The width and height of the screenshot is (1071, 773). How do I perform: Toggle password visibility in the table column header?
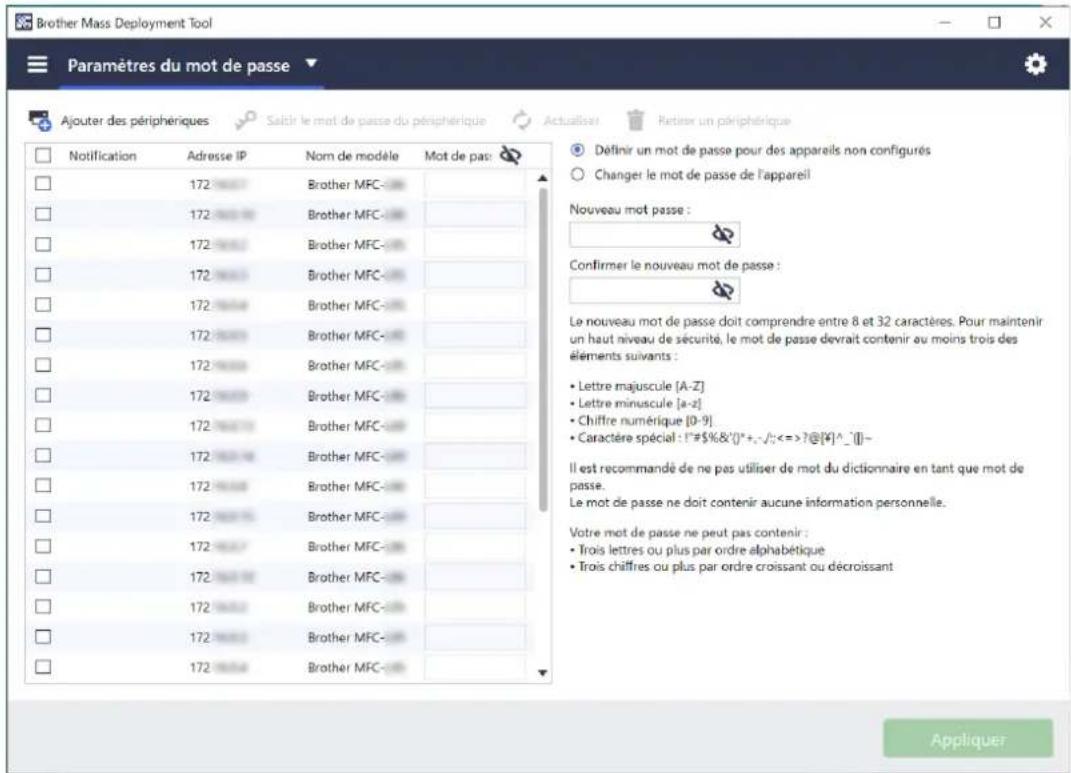pos(510,156)
